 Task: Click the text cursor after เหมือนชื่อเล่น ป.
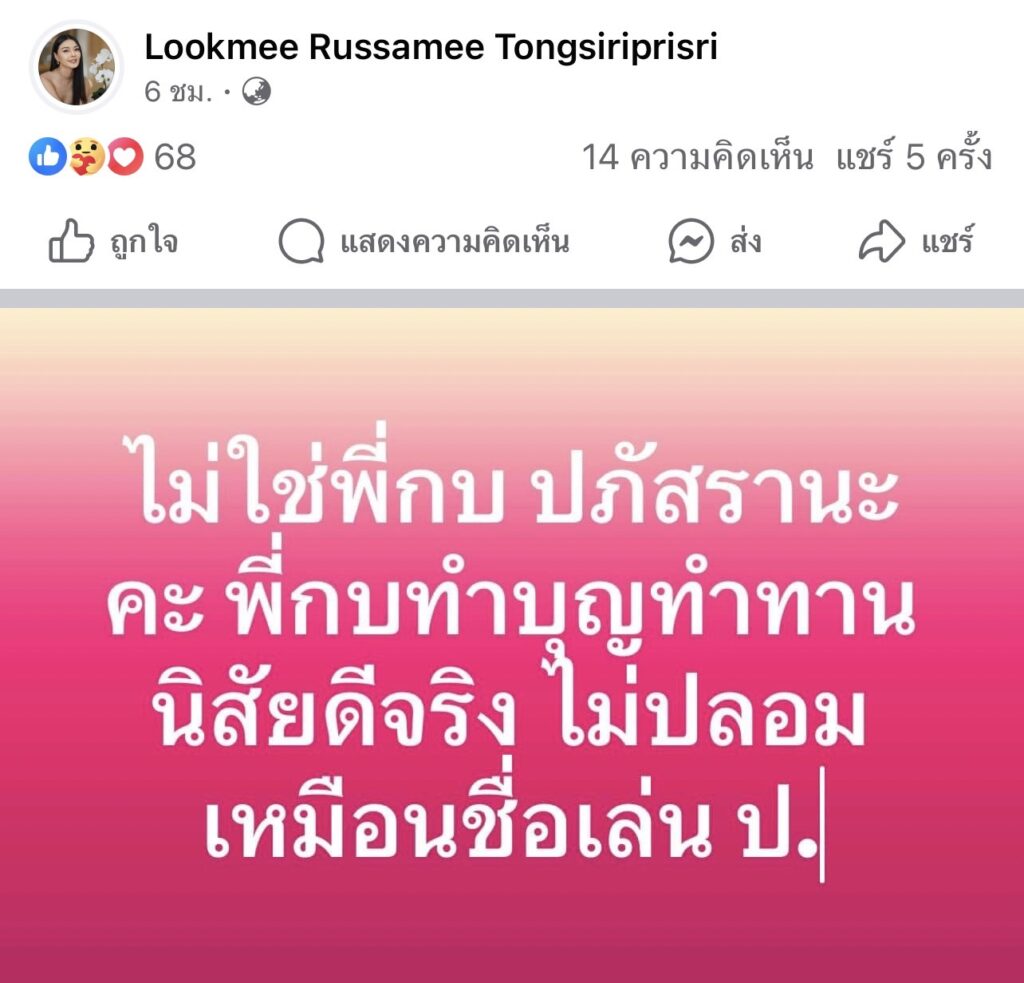[x=822, y=825]
